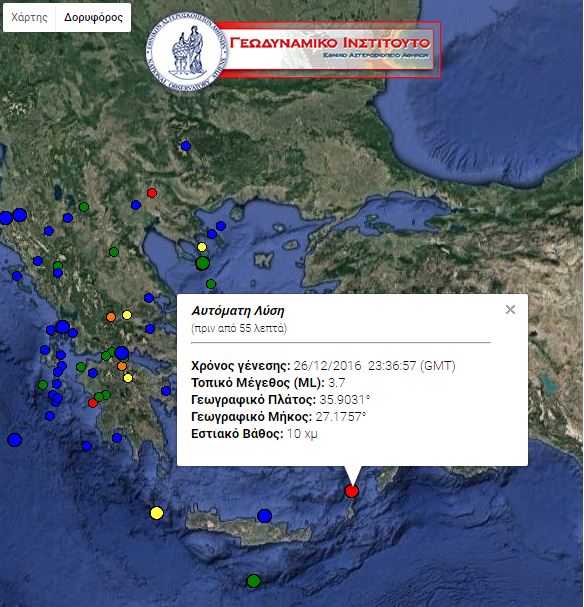Select the green marker in northwest Macedonia region
This screenshot has width=584, height=607.
click(x=84, y=207)
